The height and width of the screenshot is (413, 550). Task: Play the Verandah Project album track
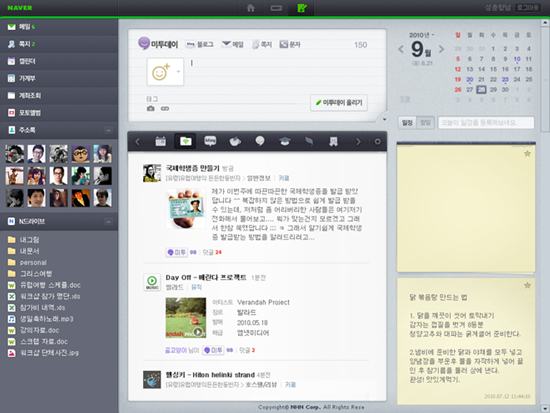click(198, 332)
